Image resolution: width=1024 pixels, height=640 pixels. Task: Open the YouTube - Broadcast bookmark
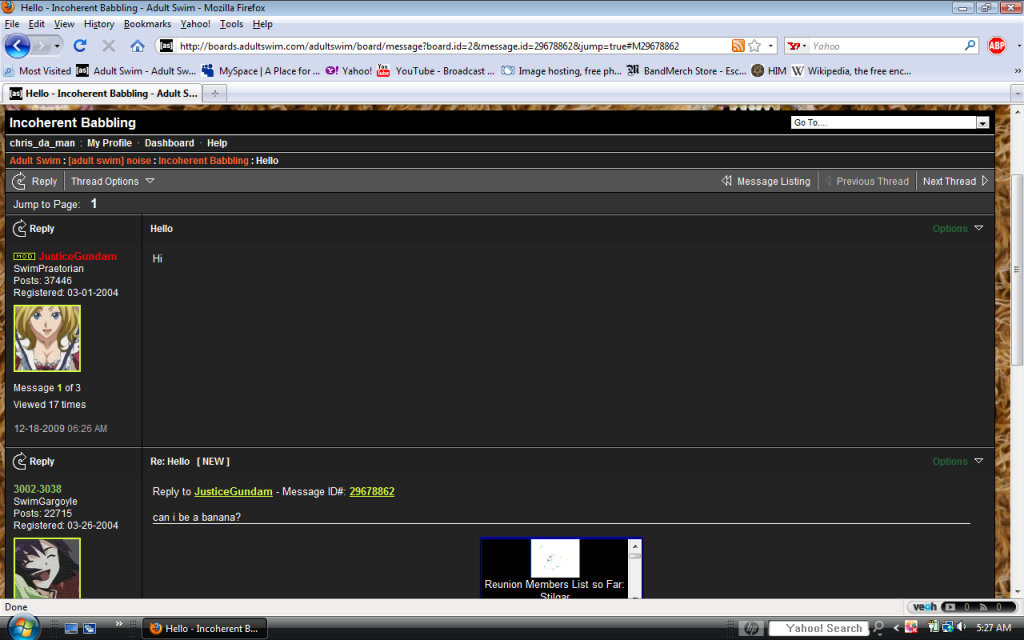(x=436, y=71)
